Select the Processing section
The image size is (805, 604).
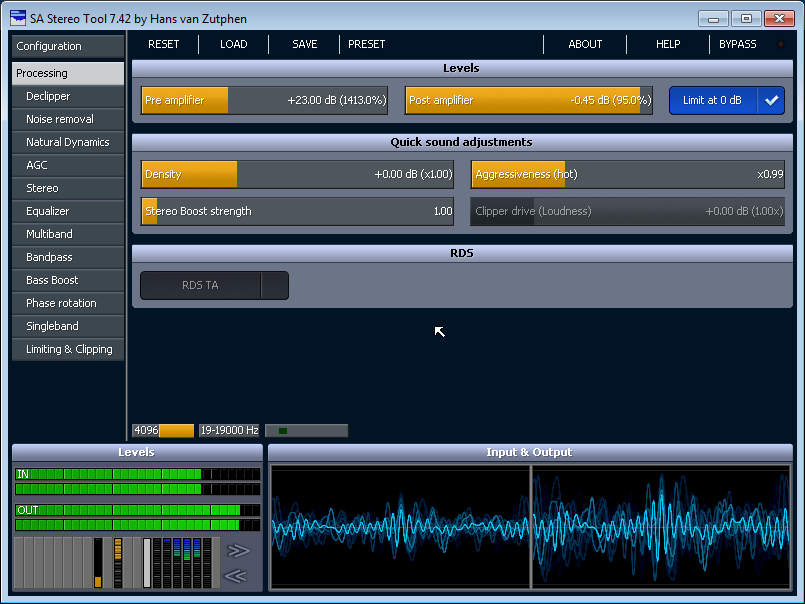click(68, 73)
